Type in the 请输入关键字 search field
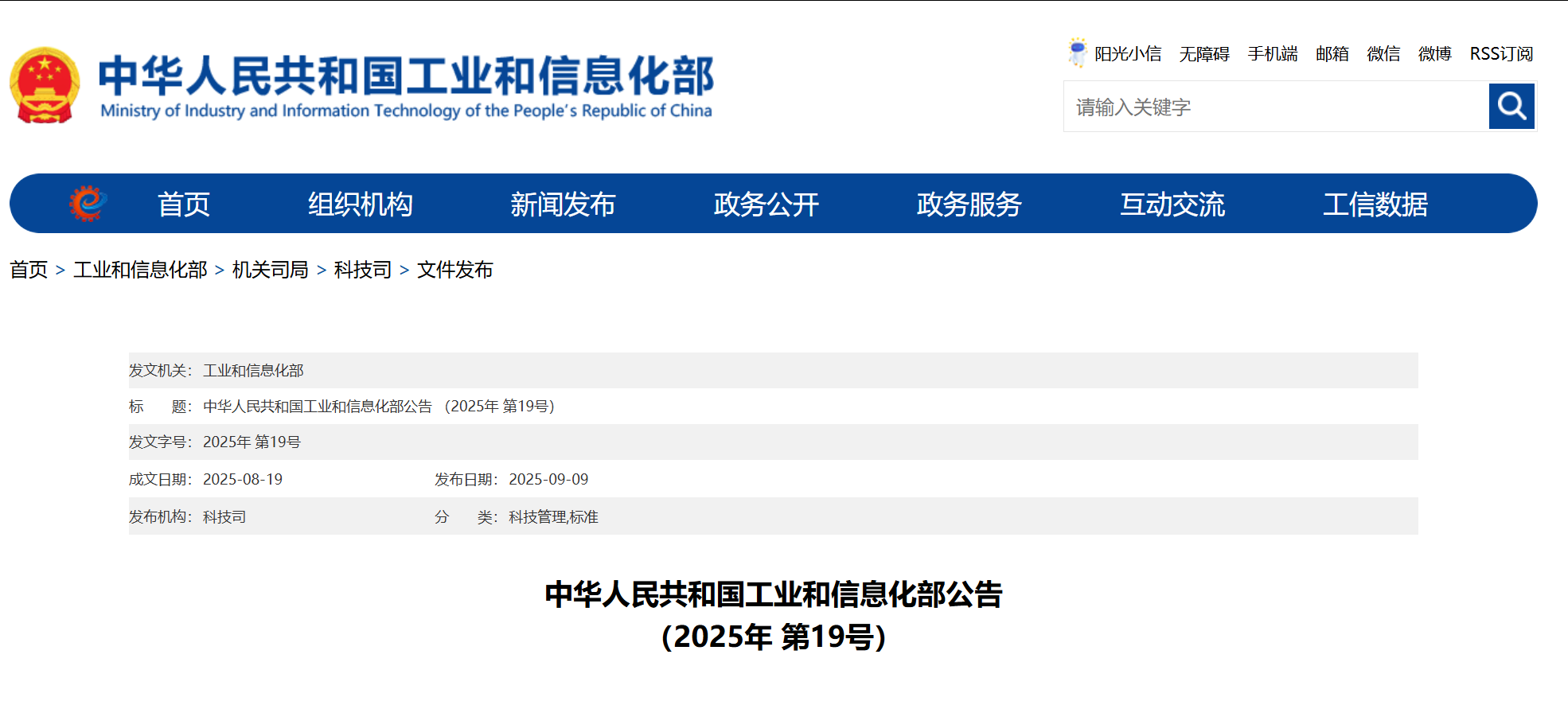This screenshot has width=1568, height=701. [x=1275, y=107]
